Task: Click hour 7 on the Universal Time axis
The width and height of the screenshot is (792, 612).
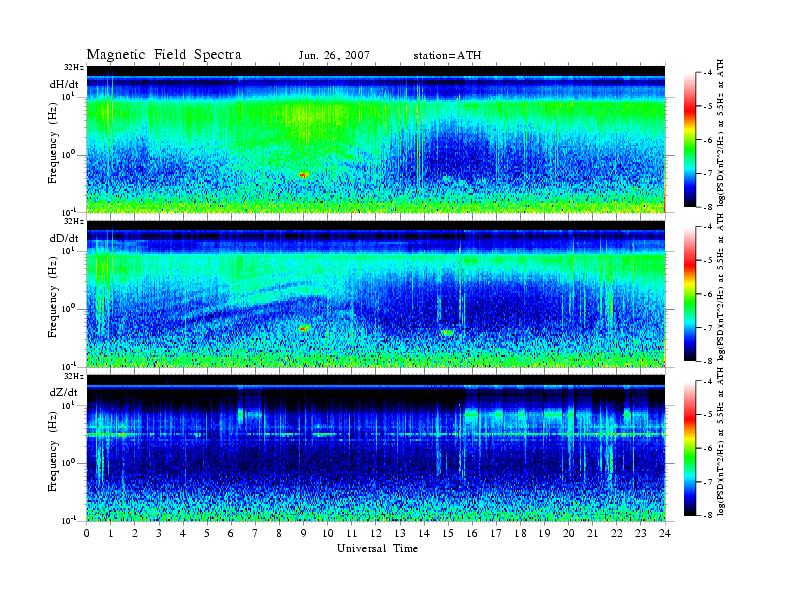Action: pos(255,533)
